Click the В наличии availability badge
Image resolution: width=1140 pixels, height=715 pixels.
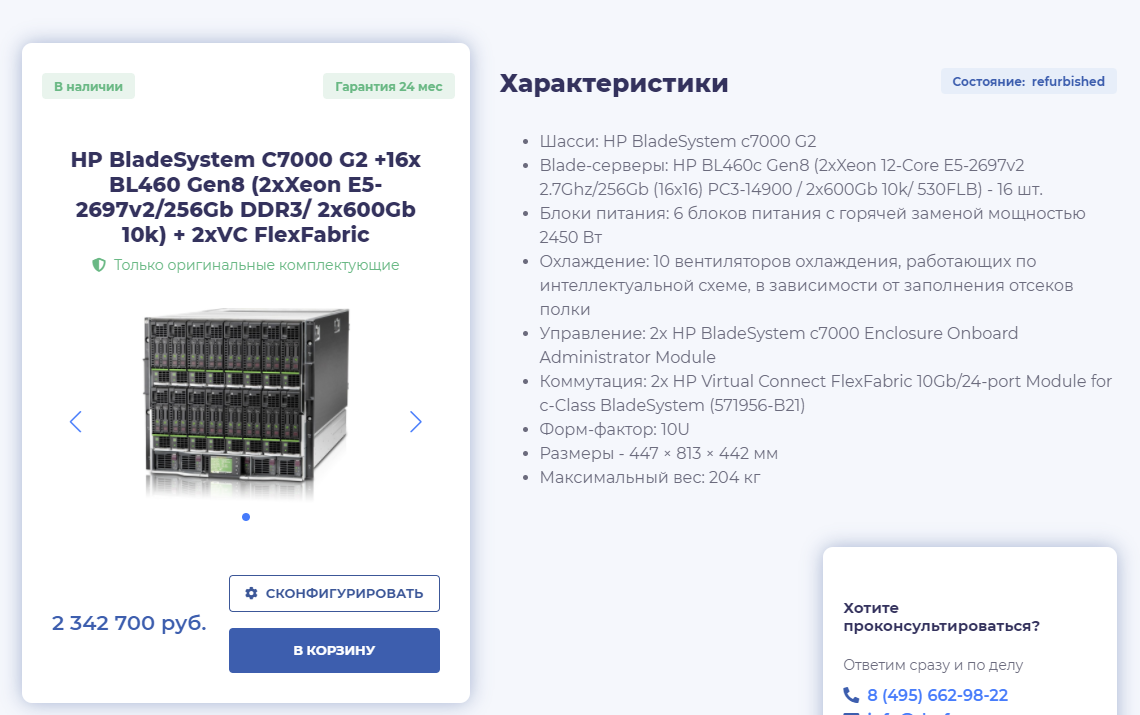pyautogui.click(x=88, y=86)
